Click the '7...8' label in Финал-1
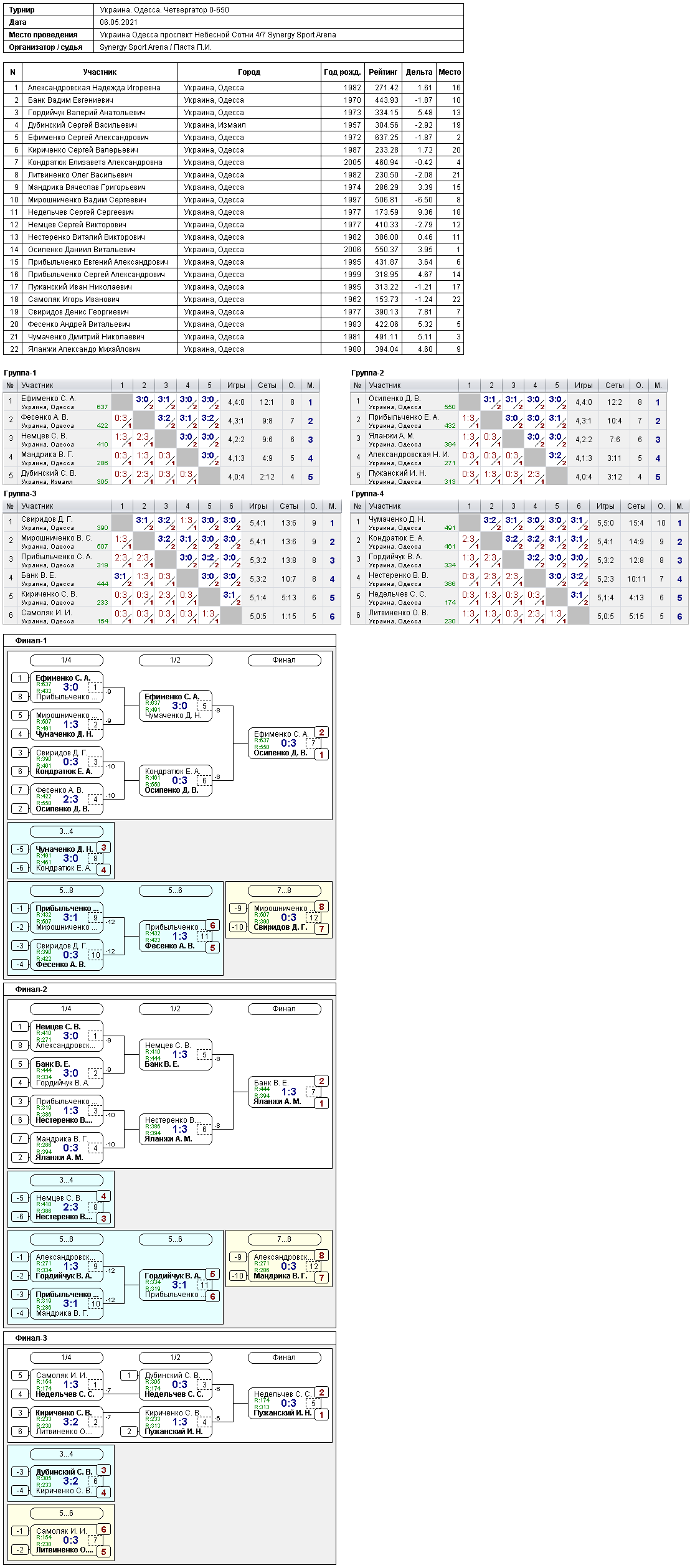Screen dimensions: 695x1568 pos(284,890)
